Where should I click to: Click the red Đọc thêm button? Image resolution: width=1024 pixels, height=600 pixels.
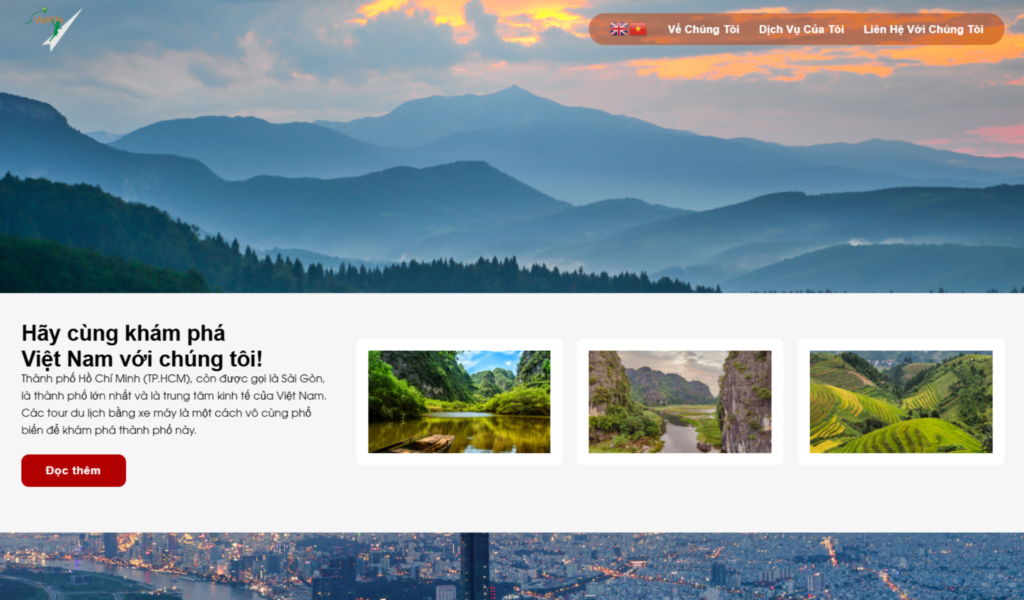tap(73, 471)
